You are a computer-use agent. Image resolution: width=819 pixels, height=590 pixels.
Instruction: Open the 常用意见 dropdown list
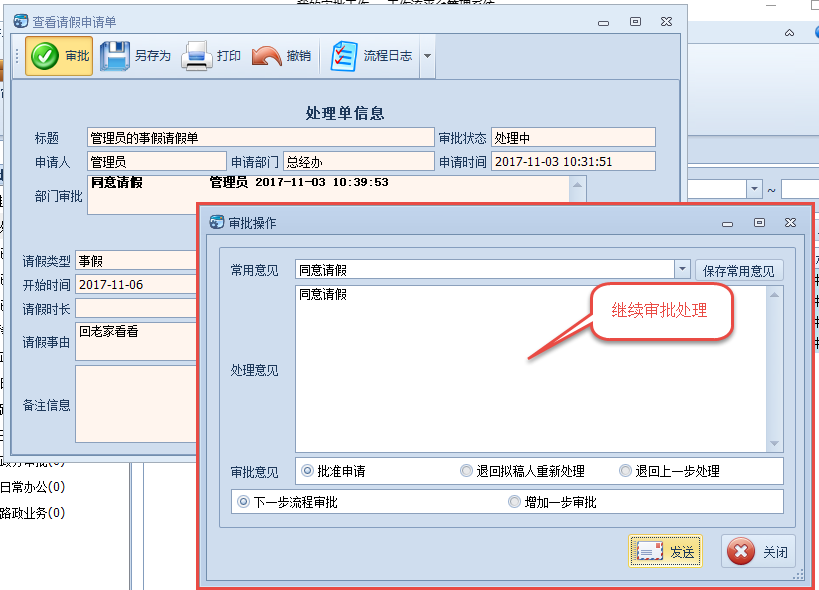tap(682, 269)
